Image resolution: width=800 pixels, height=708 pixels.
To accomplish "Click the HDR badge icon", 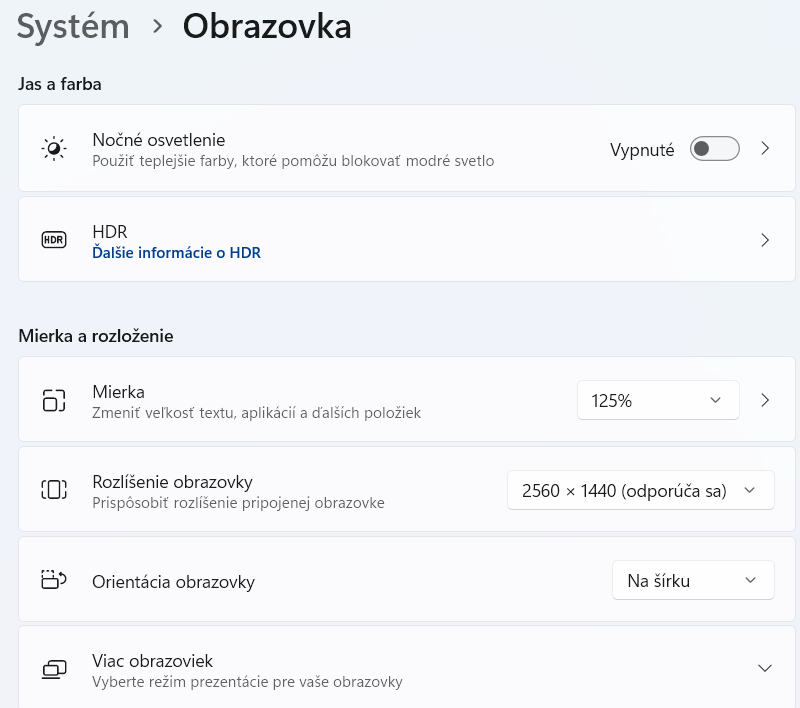I will click(54, 240).
